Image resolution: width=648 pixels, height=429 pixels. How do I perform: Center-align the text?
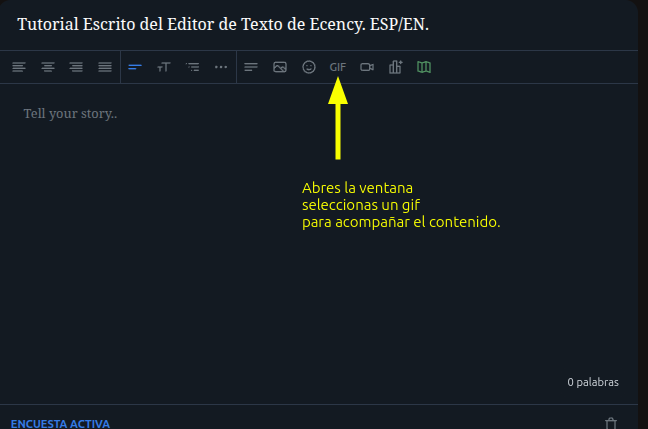pyautogui.click(x=48, y=67)
